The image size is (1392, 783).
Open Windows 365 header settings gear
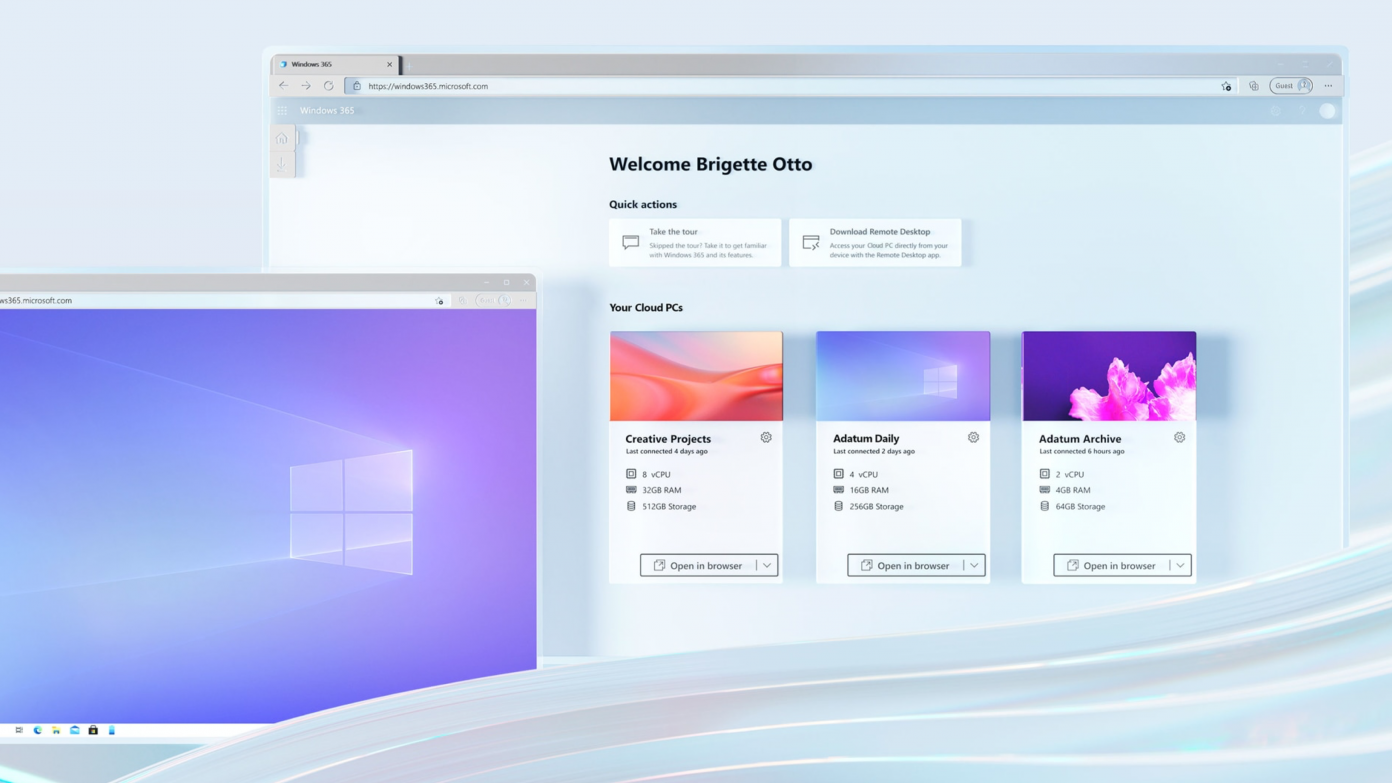pyautogui.click(x=1275, y=111)
